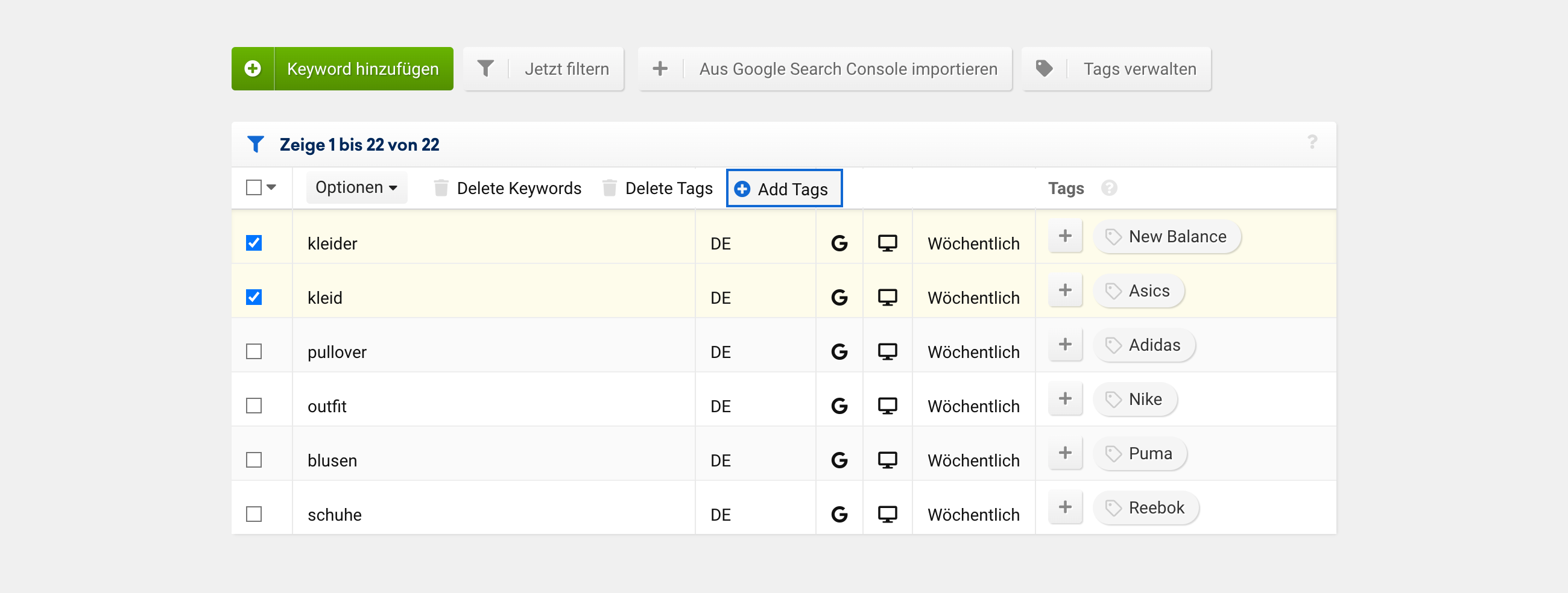Expand the select-all checkbox dropdown arrow
The image size is (1568, 593).
[271, 188]
